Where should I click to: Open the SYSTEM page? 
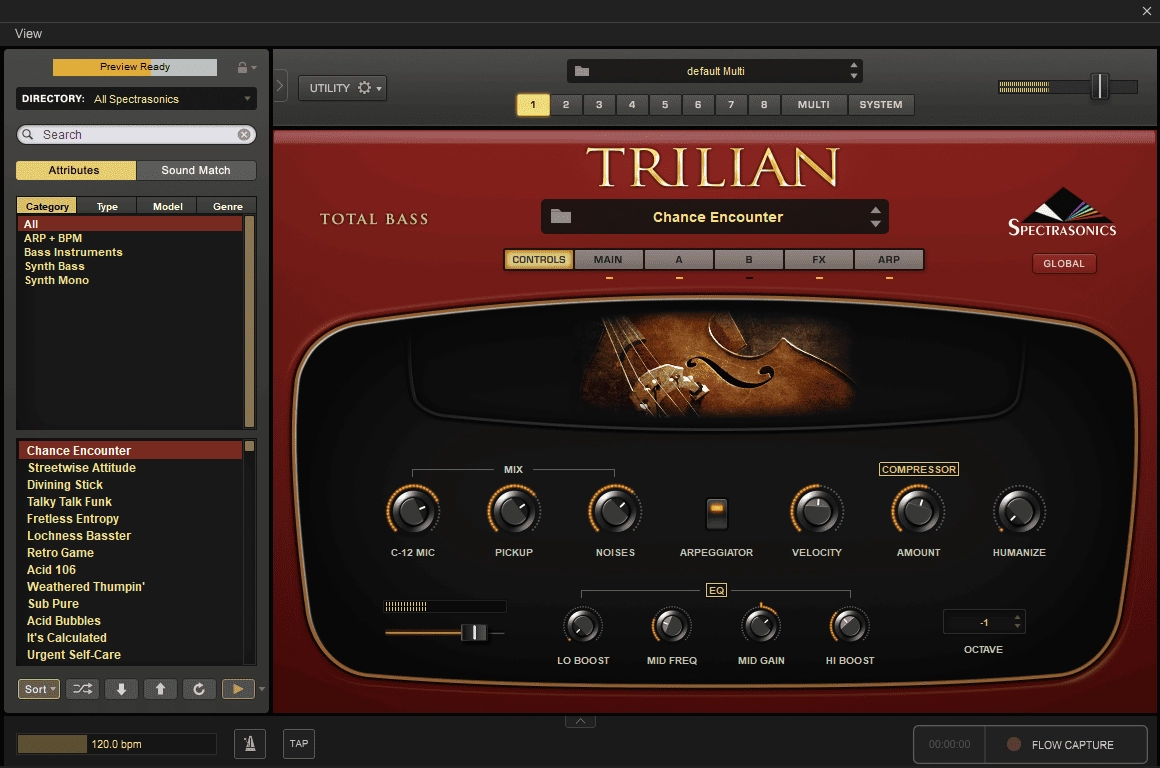pyautogui.click(x=880, y=105)
